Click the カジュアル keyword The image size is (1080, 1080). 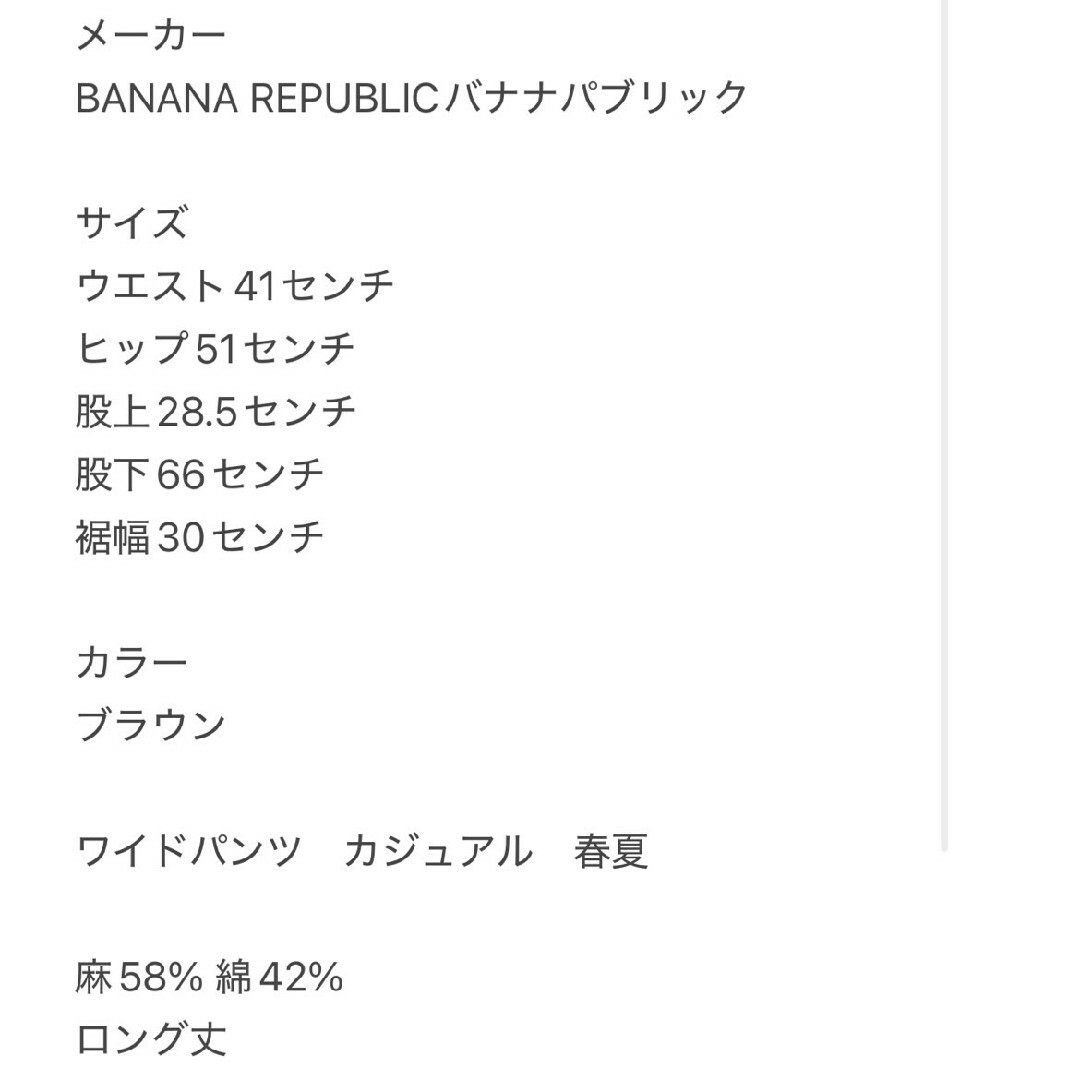[x=439, y=851]
